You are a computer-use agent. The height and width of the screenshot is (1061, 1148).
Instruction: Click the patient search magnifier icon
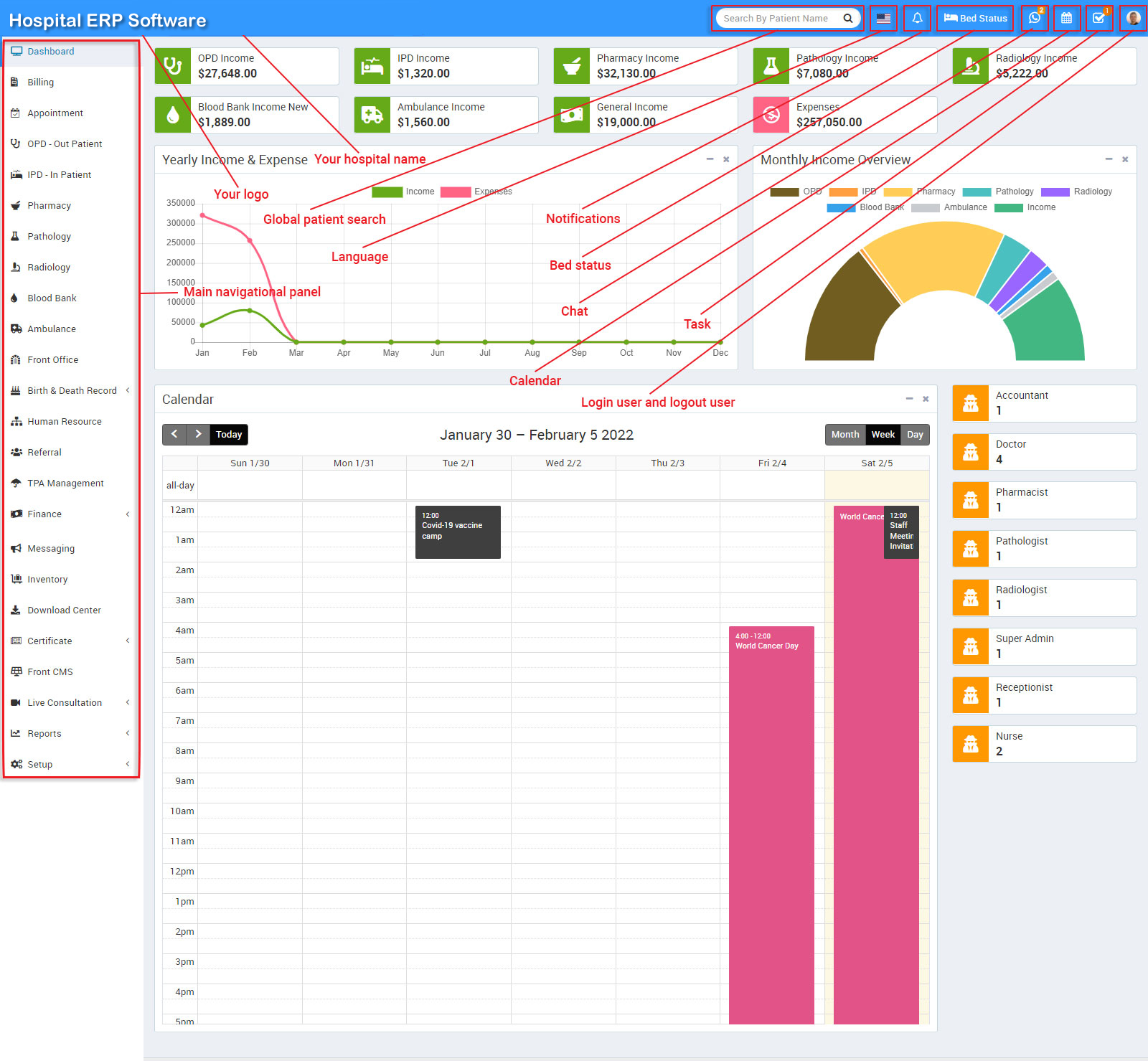click(847, 18)
